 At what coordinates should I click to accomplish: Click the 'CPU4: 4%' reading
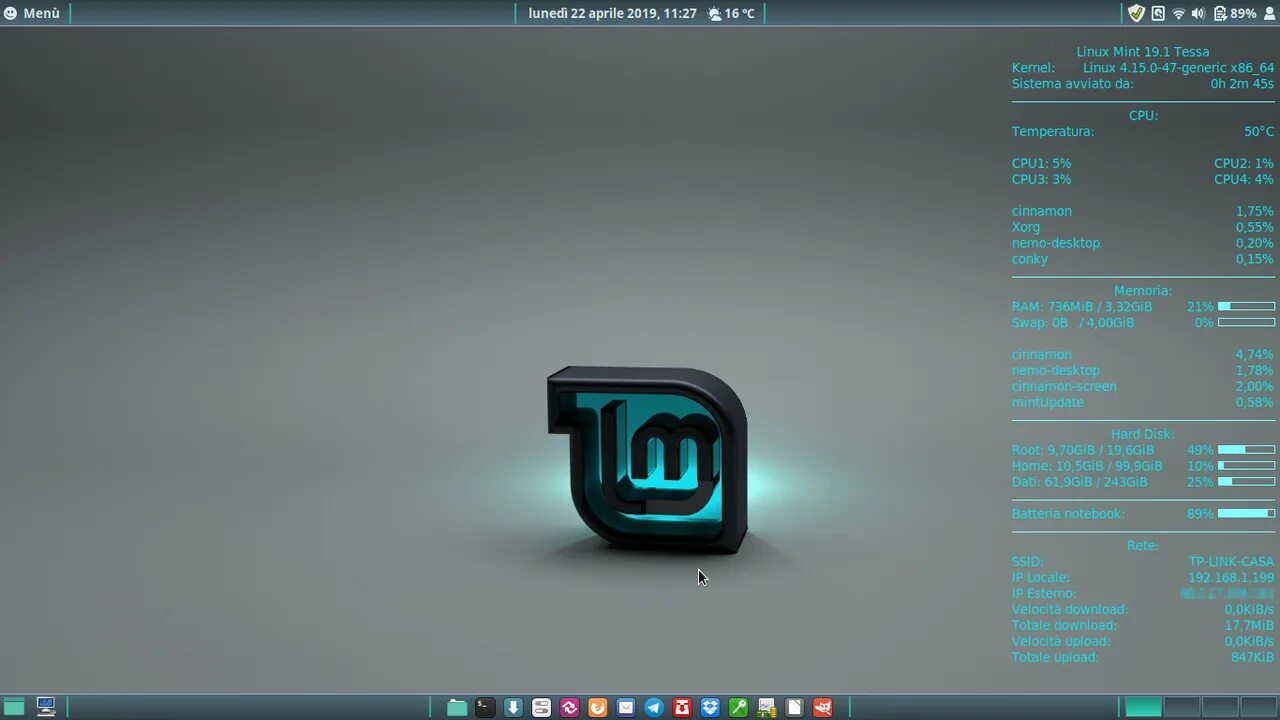[1244, 179]
